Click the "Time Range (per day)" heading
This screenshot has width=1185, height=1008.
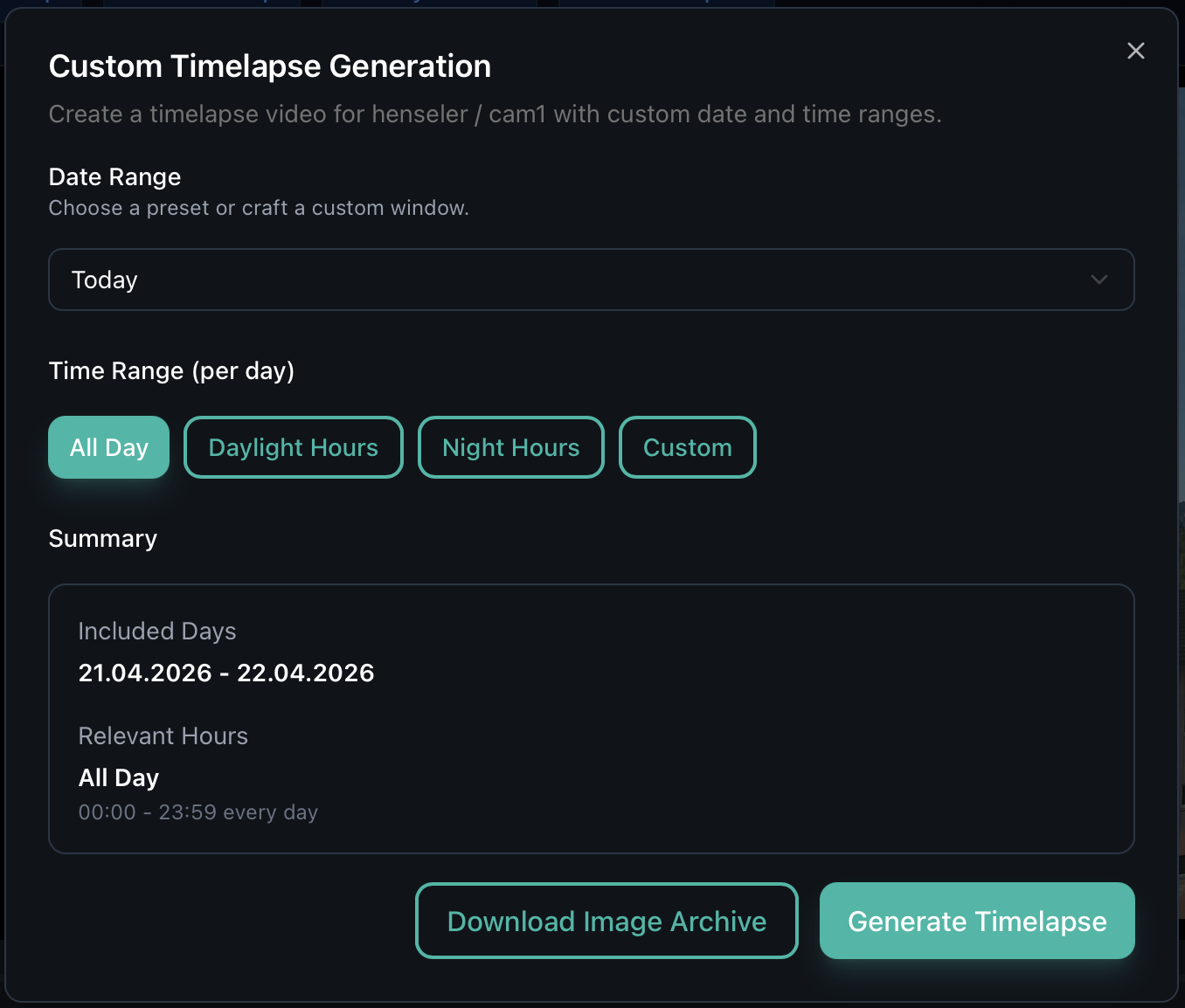(172, 370)
